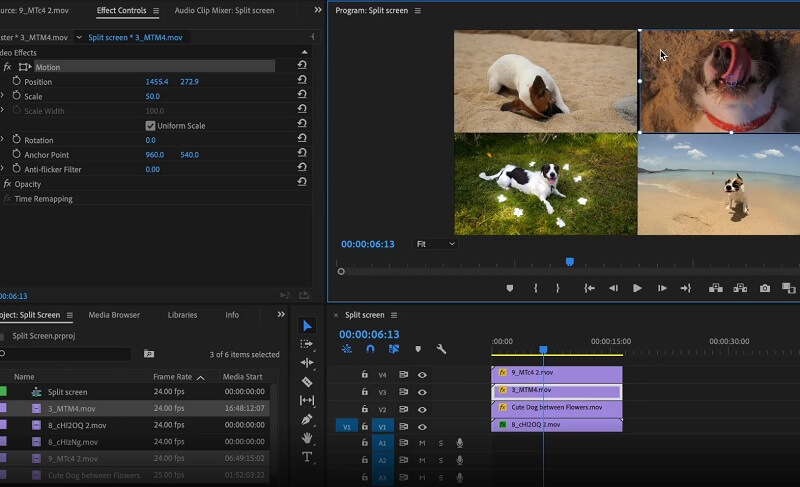The image size is (800, 487).
Task: Play the Program monitor sequence
Action: click(637, 288)
